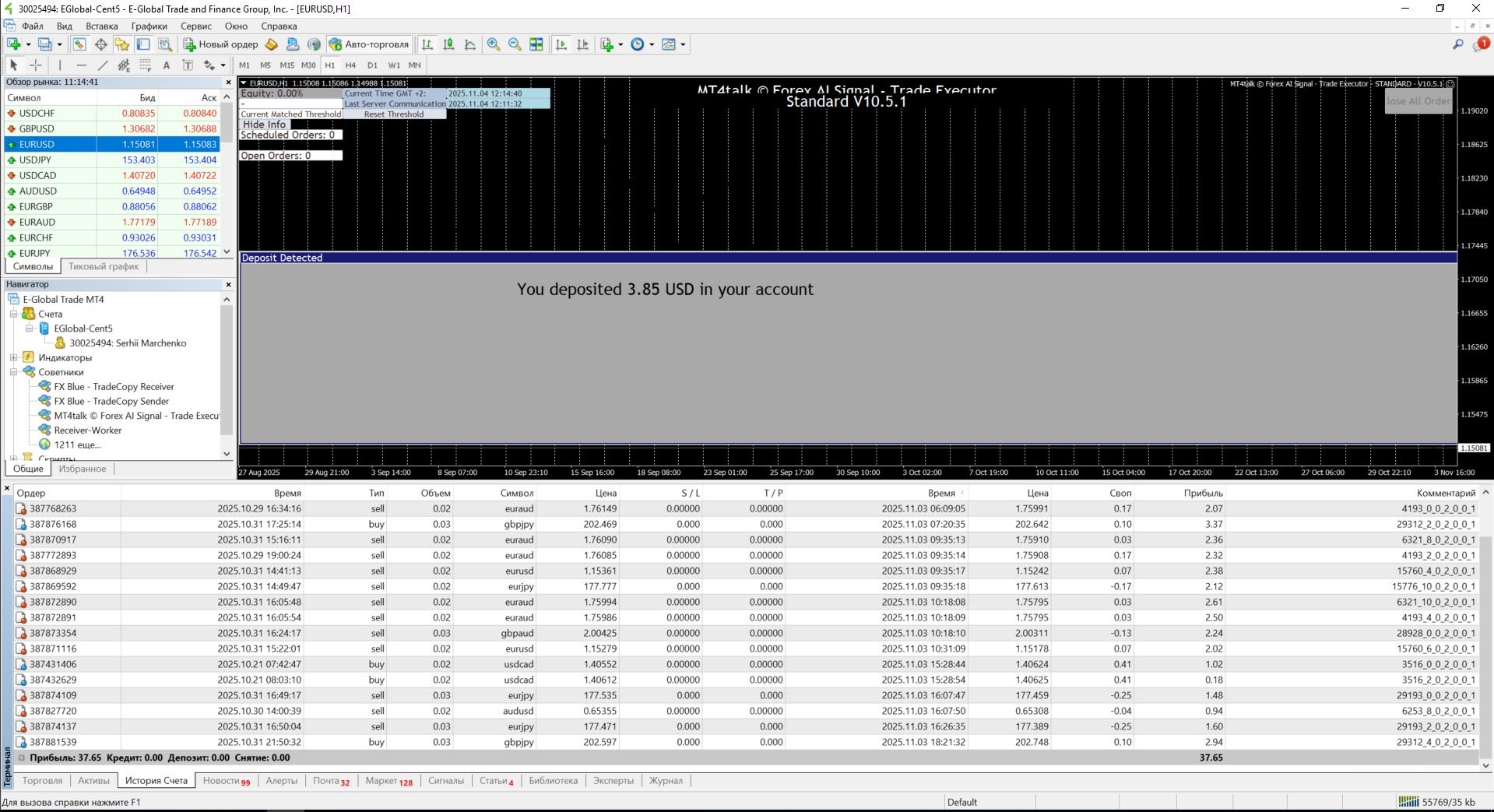Select the text label tool (A)
The height and width of the screenshot is (812, 1494).
coord(166,65)
